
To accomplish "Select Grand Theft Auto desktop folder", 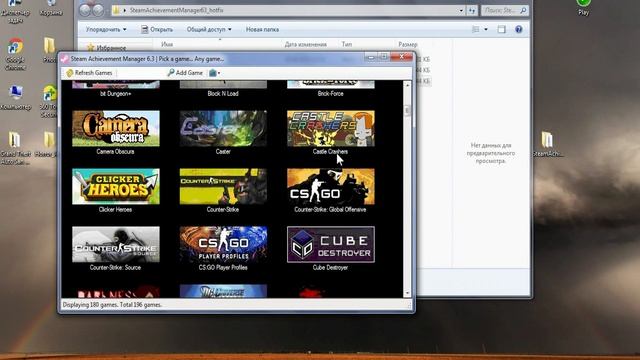I will point(15,148).
